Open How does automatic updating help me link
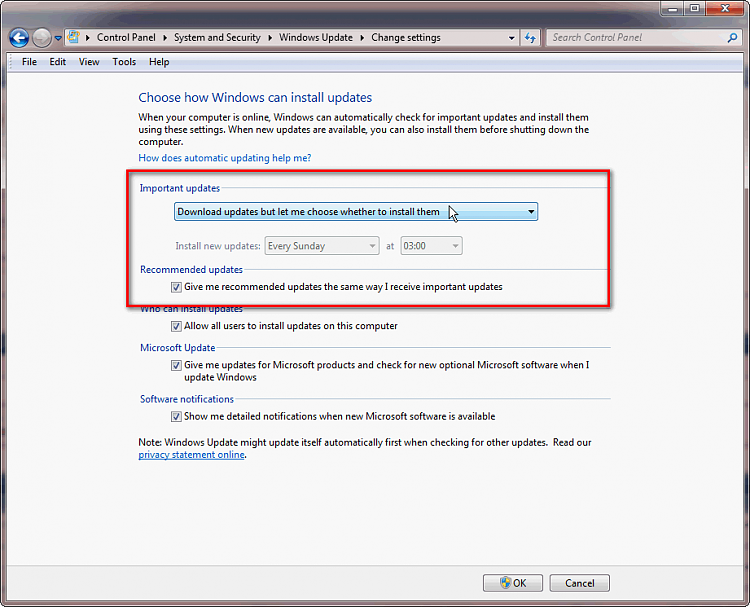This screenshot has width=750, height=607. (x=225, y=158)
